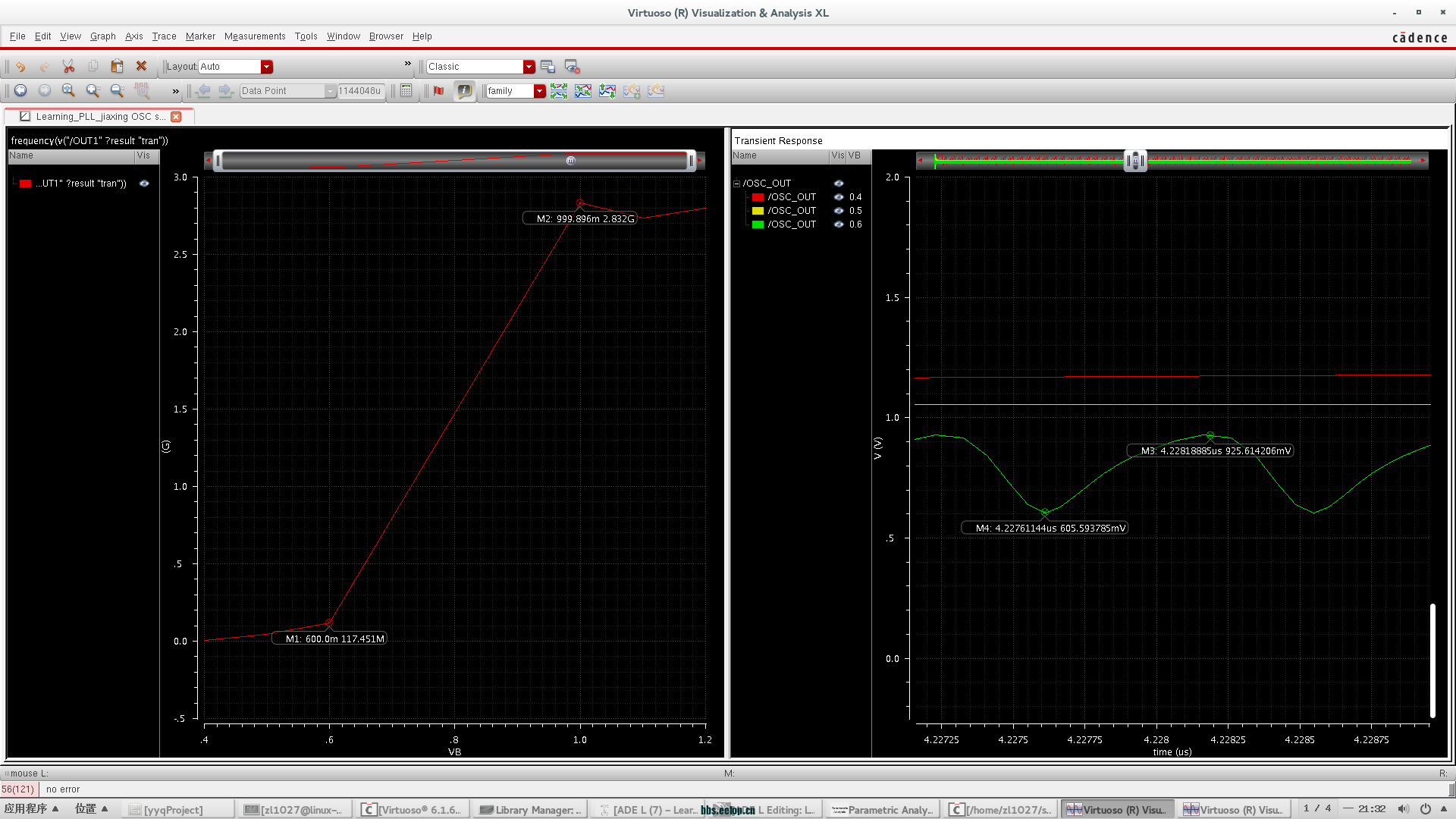This screenshot has width=1456, height=819.
Task: Click the last graph reload icon
Action: pyautogui.click(x=656, y=91)
